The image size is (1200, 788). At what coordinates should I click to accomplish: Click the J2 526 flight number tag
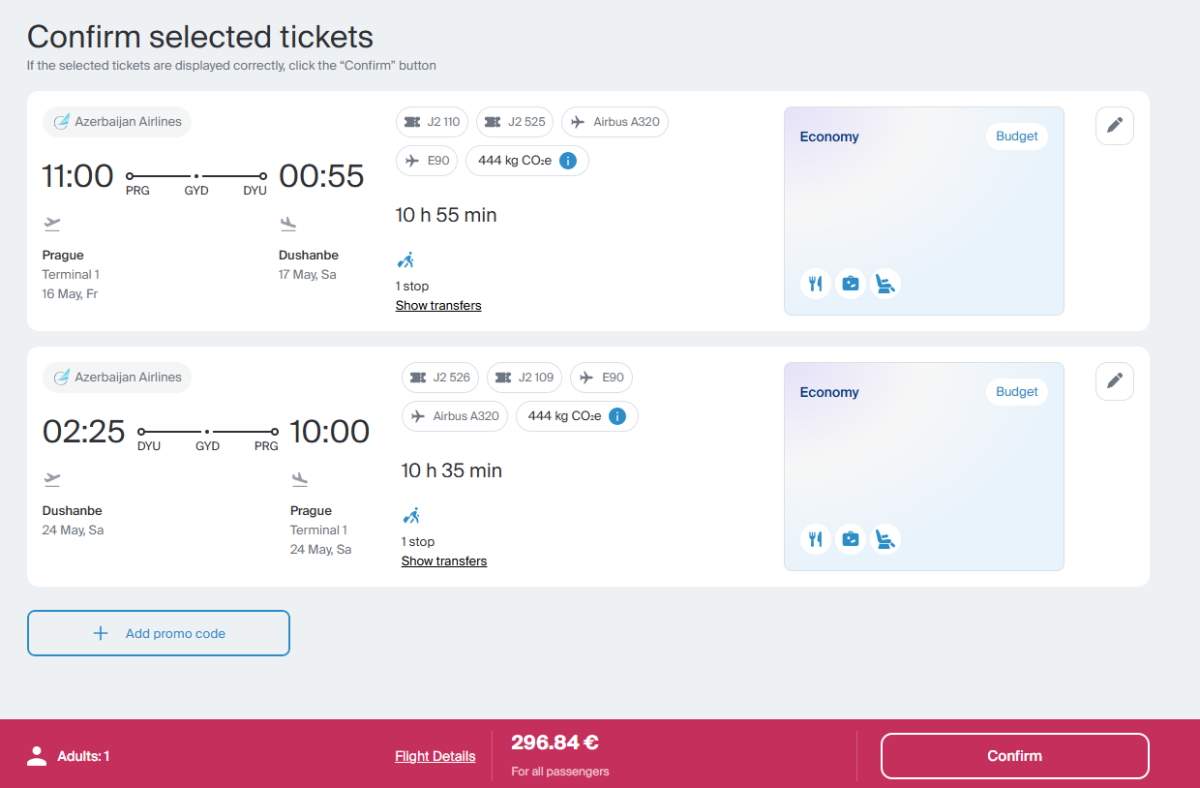coord(440,378)
